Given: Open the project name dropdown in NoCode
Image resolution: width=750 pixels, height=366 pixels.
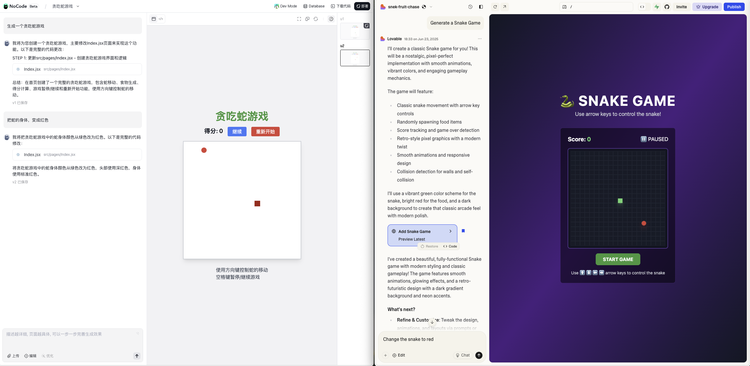Looking at the screenshot, I should 66,6.
